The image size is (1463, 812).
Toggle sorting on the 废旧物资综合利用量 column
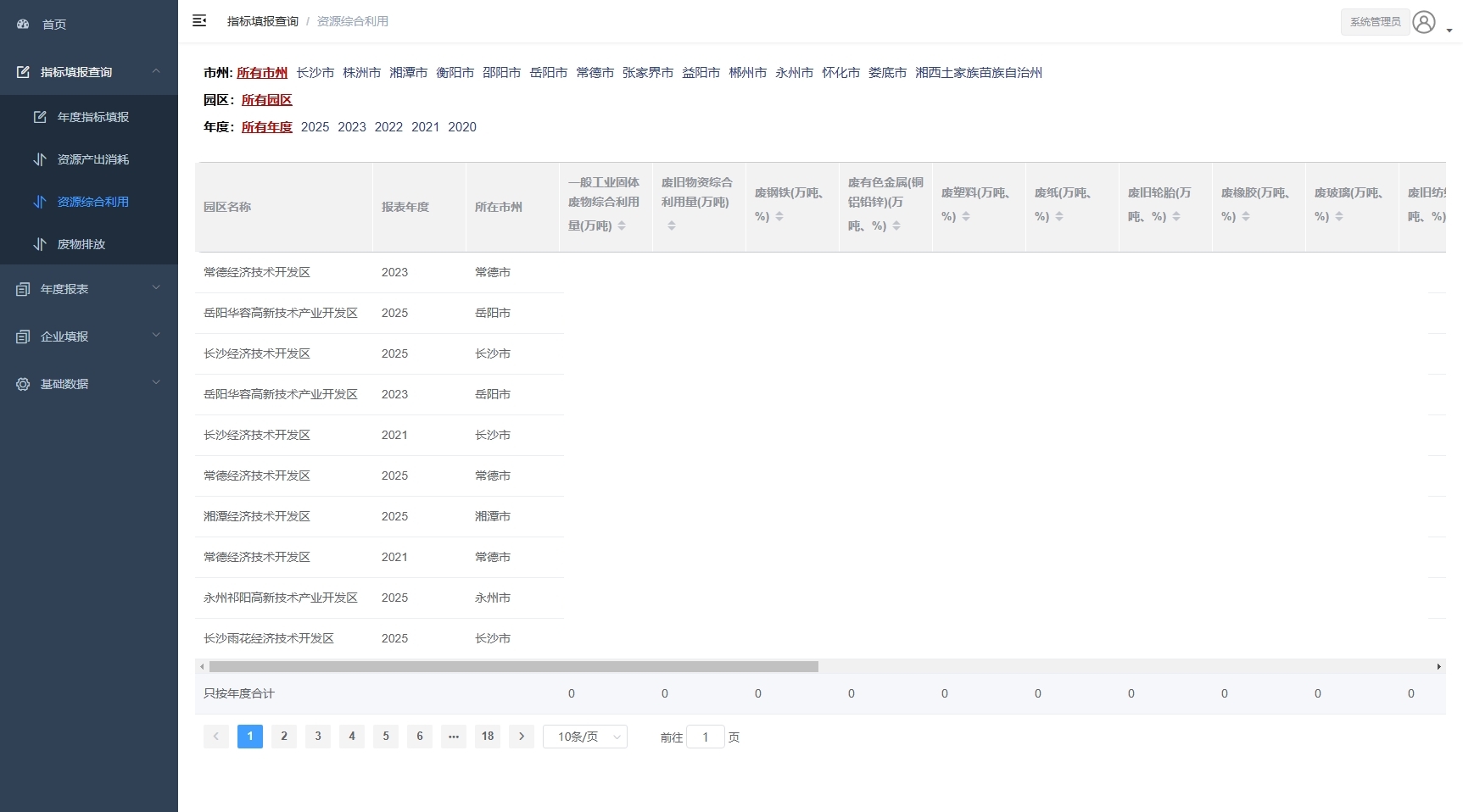(673, 225)
